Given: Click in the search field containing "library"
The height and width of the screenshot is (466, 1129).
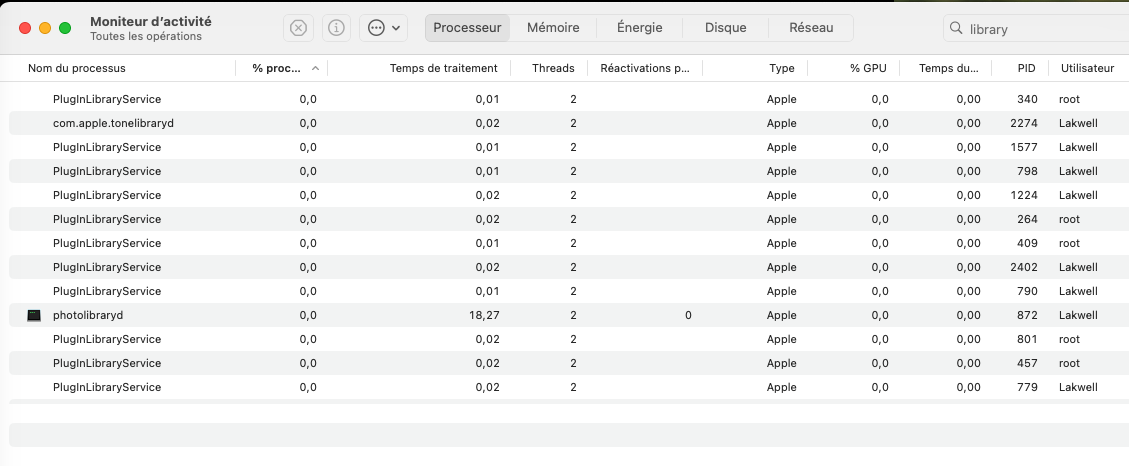Looking at the screenshot, I should click(1040, 29).
